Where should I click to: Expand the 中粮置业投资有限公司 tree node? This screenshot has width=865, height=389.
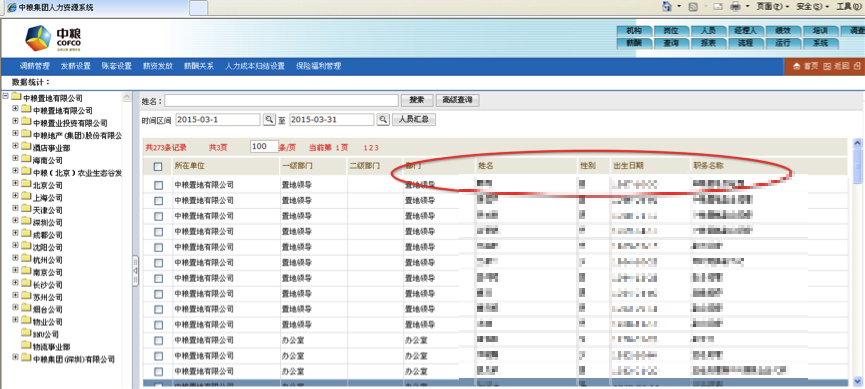(x=15, y=122)
